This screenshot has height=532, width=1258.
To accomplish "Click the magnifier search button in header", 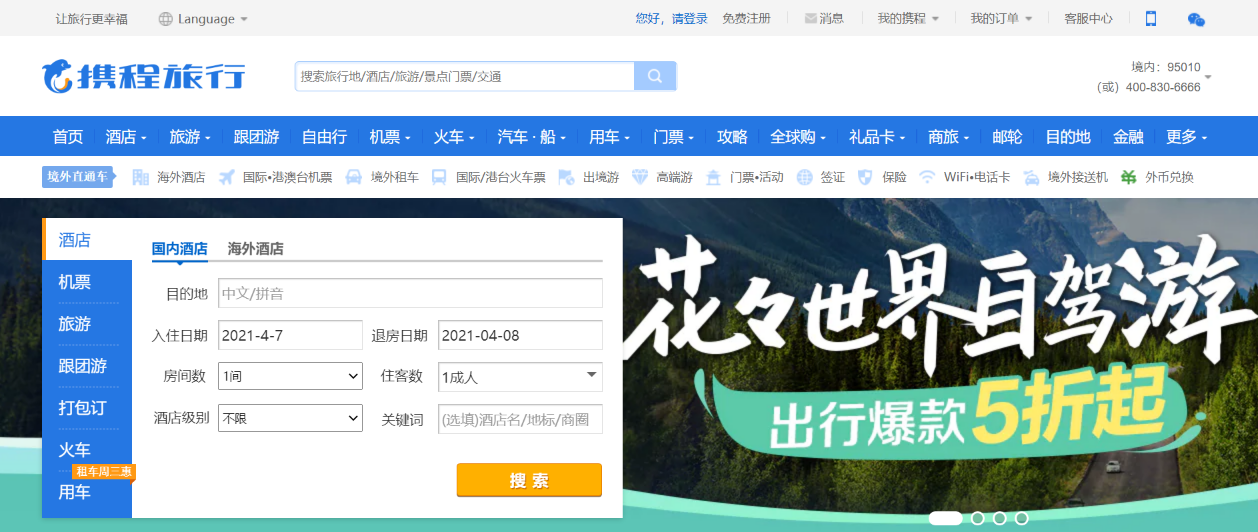I will [655, 76].
